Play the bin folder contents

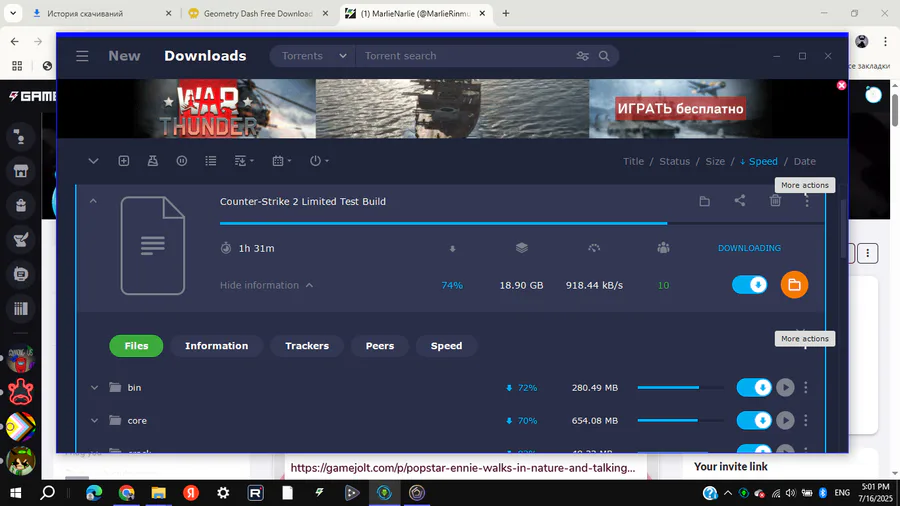click(x=785, y=388)
